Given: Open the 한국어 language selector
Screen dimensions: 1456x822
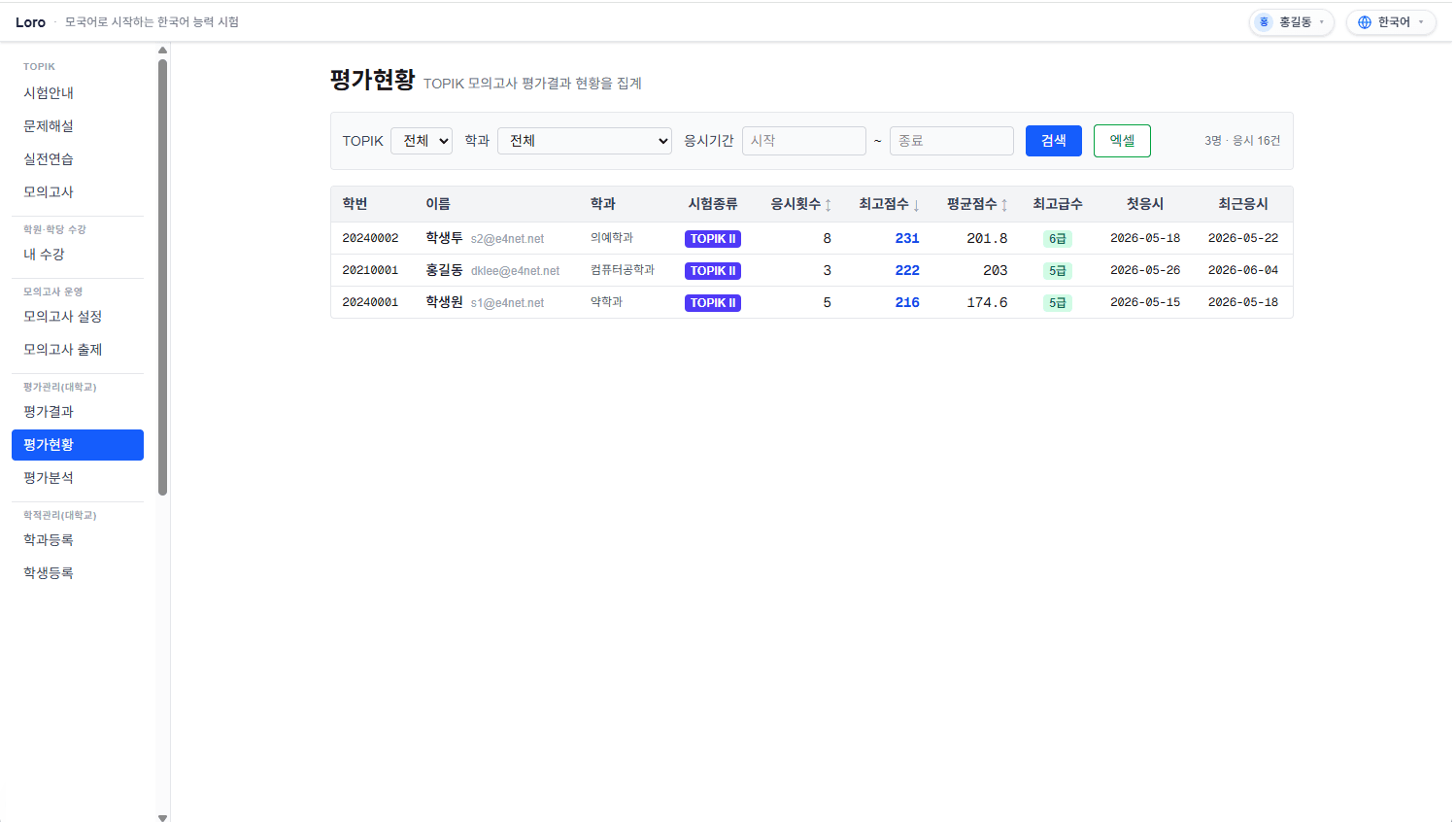Looking at the screenshot, I should coord(1391,22).
